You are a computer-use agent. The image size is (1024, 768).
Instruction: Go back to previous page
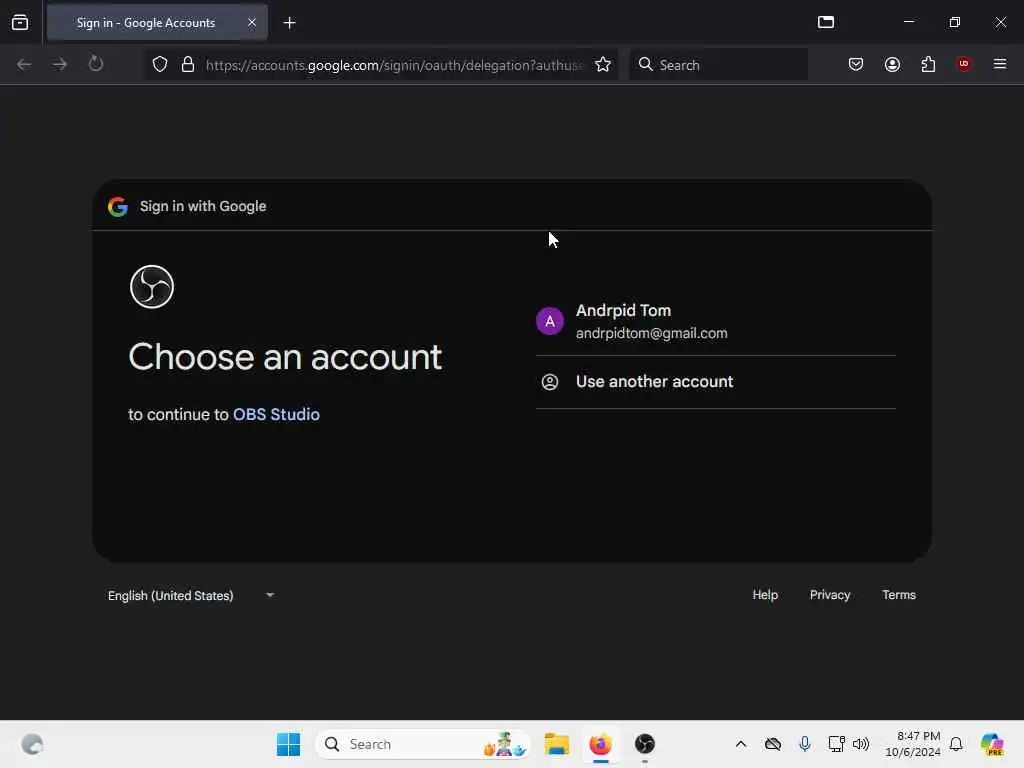(x=24, y=65)
